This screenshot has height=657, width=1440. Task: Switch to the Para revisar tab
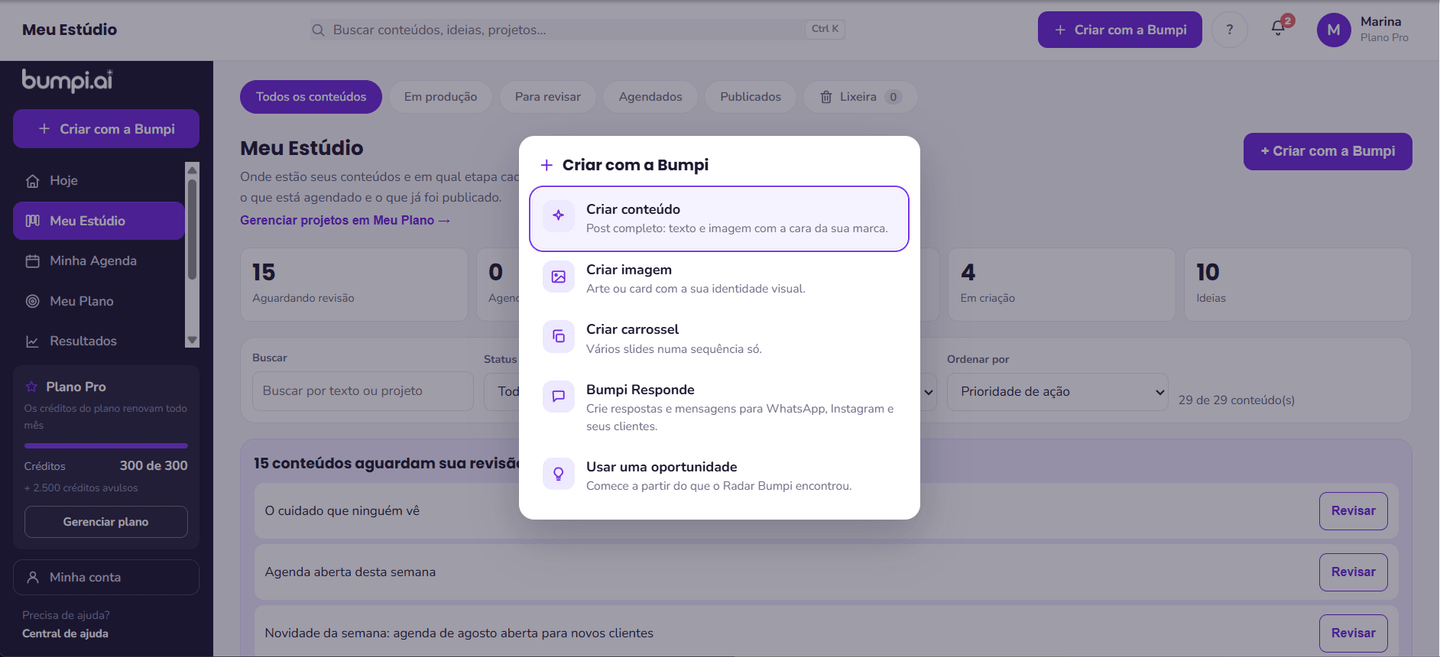548,97
